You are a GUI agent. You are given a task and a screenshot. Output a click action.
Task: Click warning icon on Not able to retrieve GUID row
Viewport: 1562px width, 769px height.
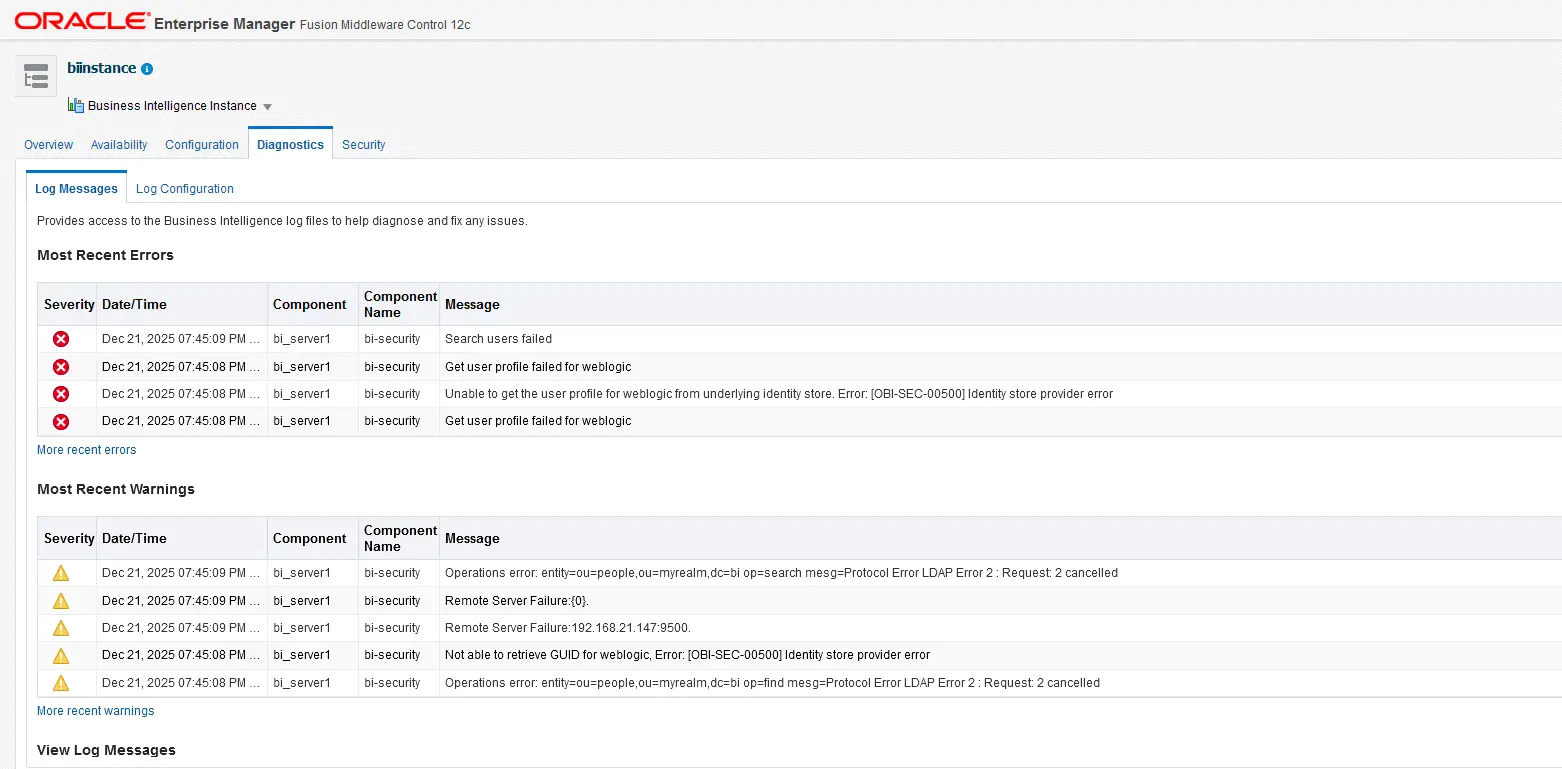click(61, 655)
